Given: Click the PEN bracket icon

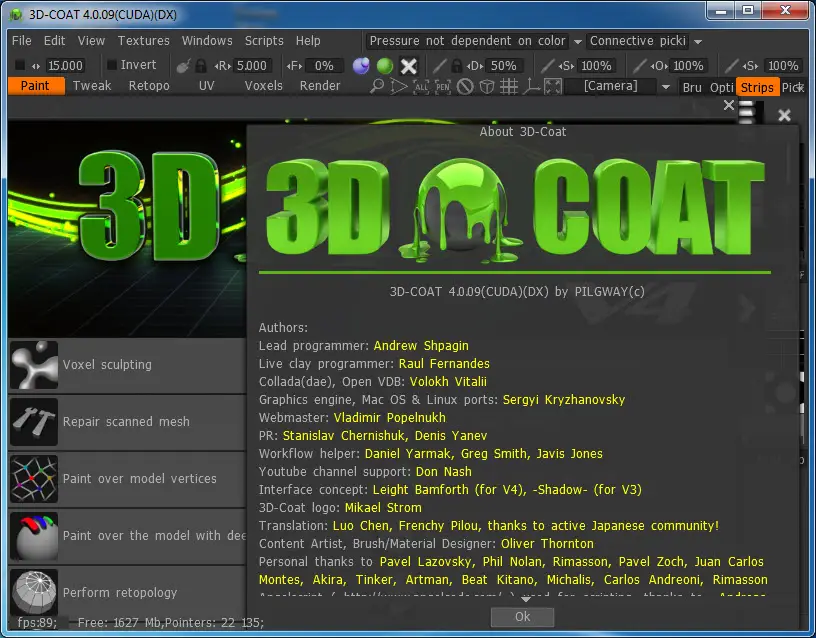Looking at the screenshot, I should (x=443, y=86).
